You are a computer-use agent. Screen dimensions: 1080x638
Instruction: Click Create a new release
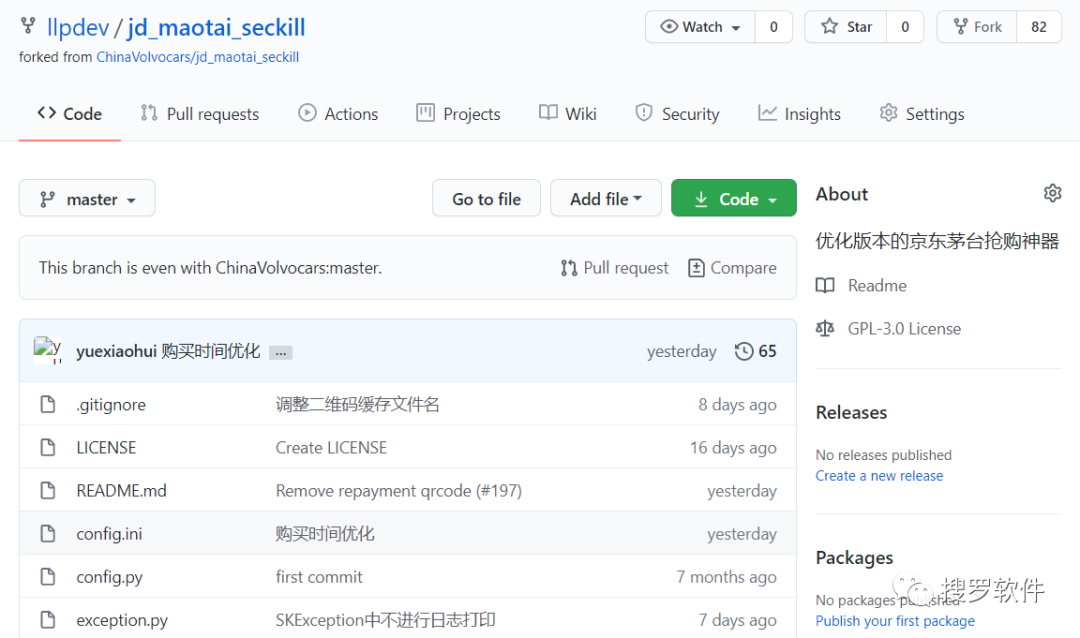pyautogui.click(x=879, y=476)
